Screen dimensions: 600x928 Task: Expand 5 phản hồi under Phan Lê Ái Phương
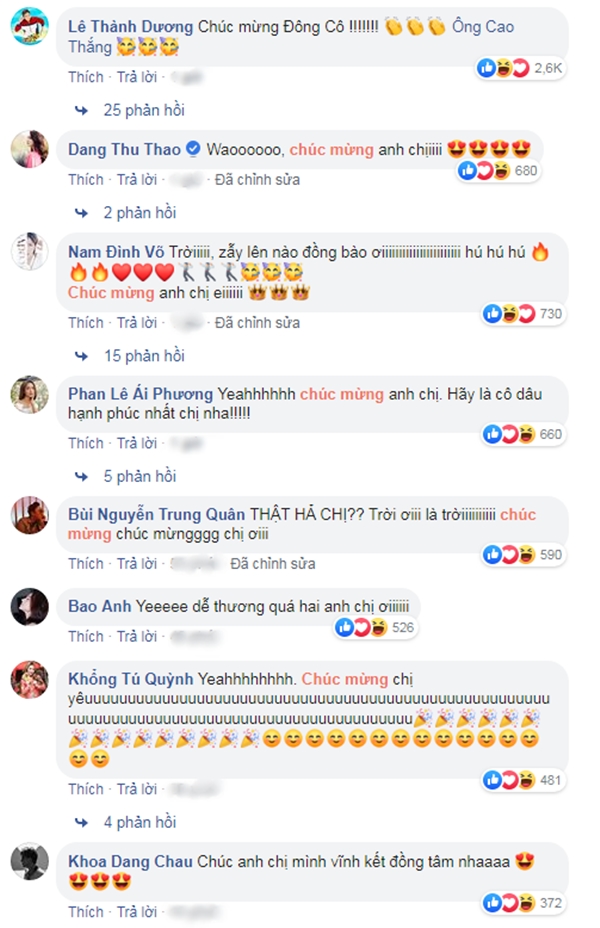[x=140, y=476]
